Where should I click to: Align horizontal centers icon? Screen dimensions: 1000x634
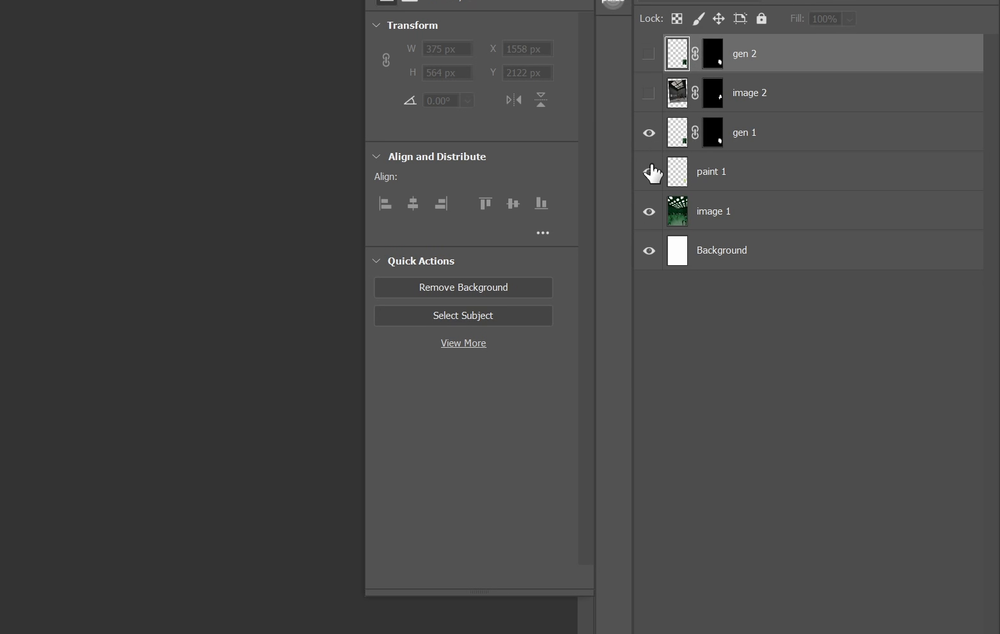click(x=413, y=203)
